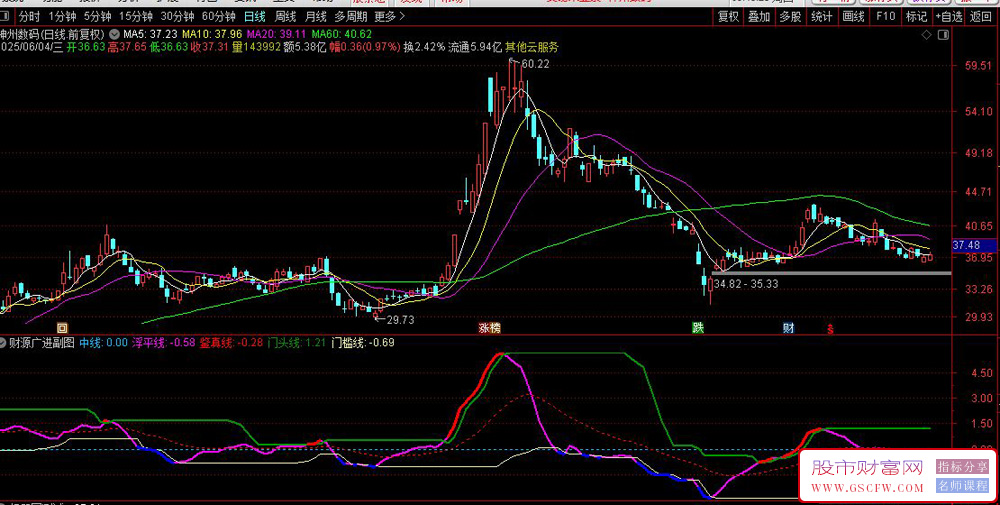Activate the 画线 drawing tool
The width and height of the screenshot is (1000, 505).
853,17
